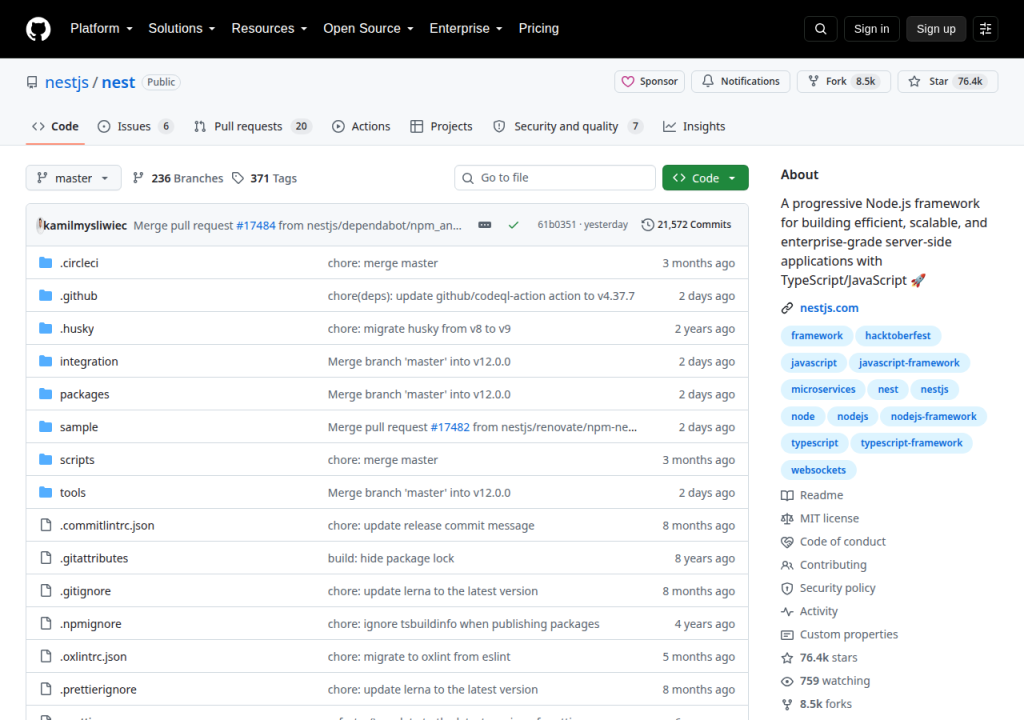Click the .circleci folder icon
This screenshot has width=1024, height=720.
[x=45, y=263]
